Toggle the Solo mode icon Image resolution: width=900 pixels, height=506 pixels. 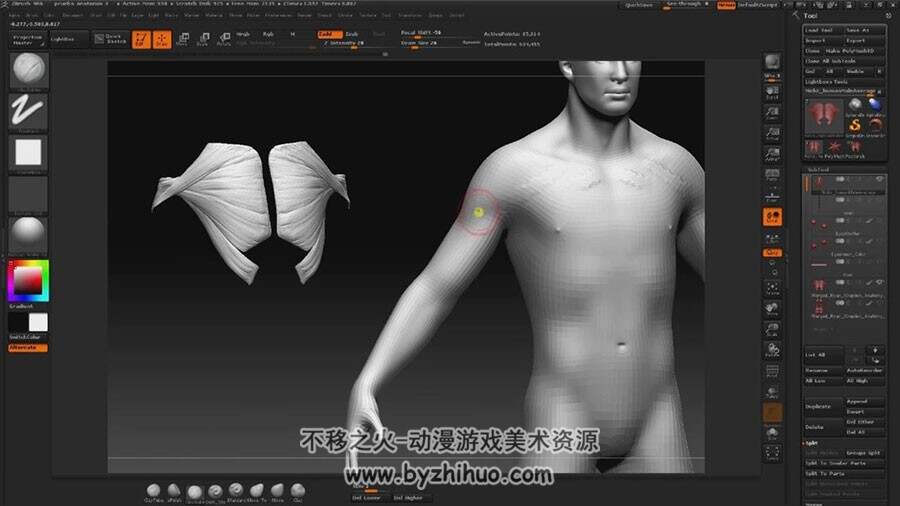coord(772,433)
